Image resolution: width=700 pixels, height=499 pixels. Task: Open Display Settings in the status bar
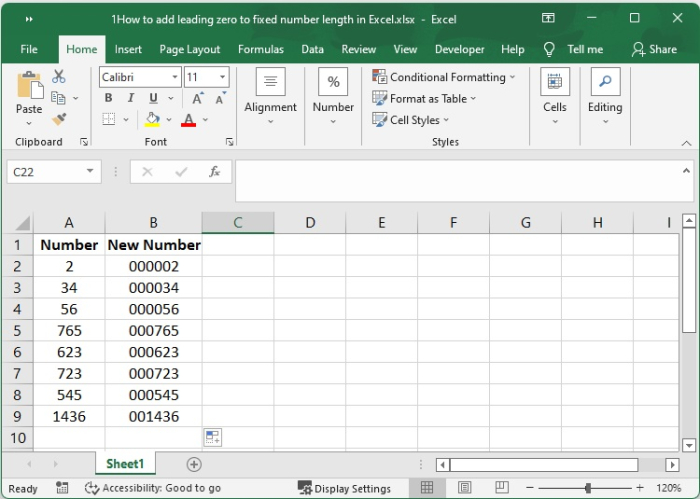pyautogui.click(x=344, y=488)
